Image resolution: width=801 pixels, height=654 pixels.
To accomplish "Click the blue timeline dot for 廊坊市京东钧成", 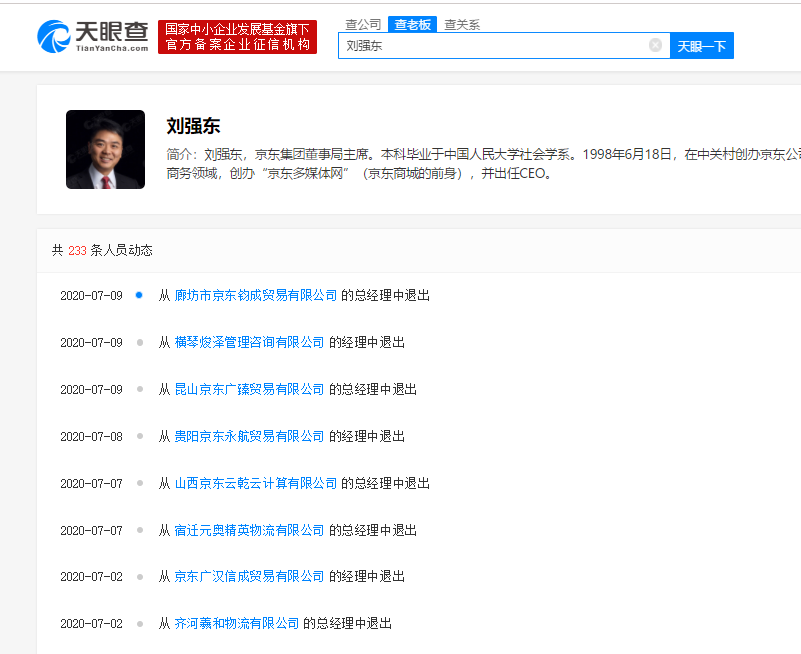I will click(139, 295).
